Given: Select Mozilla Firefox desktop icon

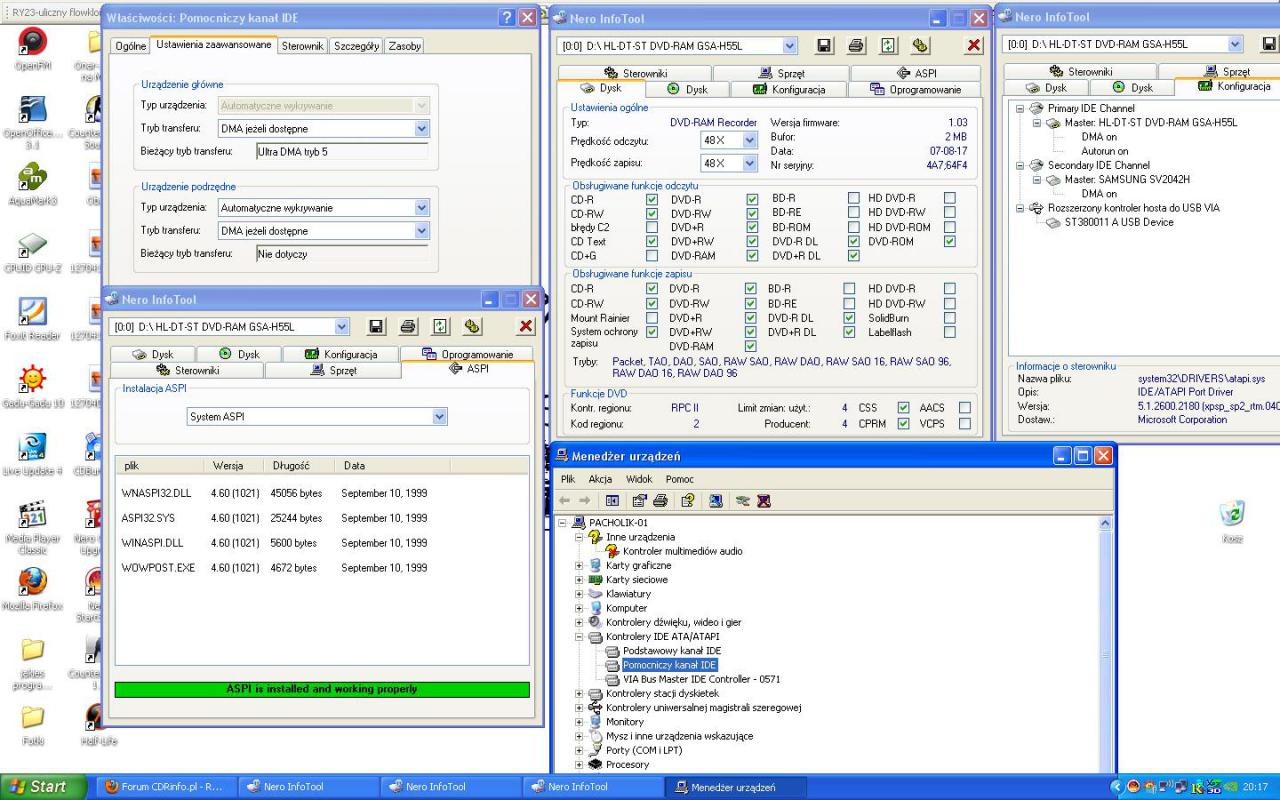Looking at the screenshot, I should (x=33, y=589).
